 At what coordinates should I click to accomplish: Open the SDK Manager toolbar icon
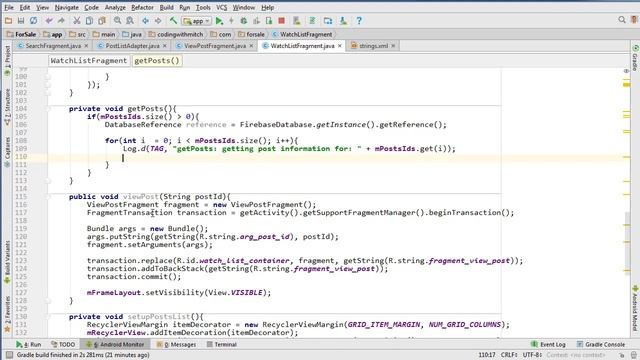click(x=343, y=20)
